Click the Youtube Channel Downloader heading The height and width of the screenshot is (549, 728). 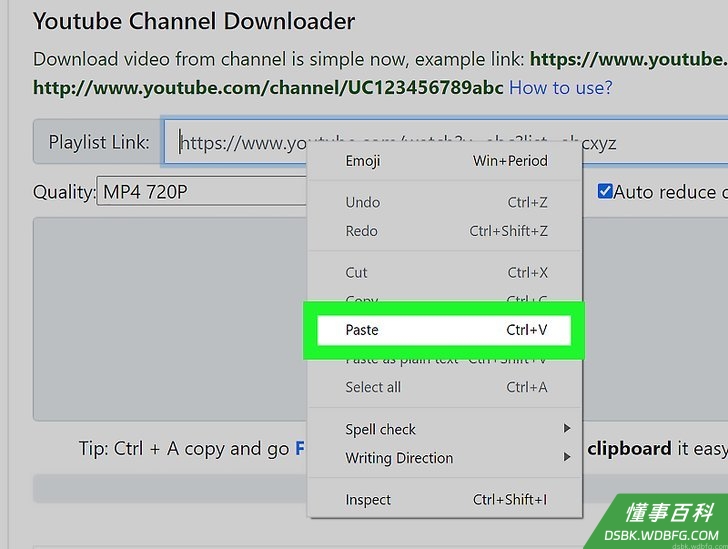click(x=194, y=21)
